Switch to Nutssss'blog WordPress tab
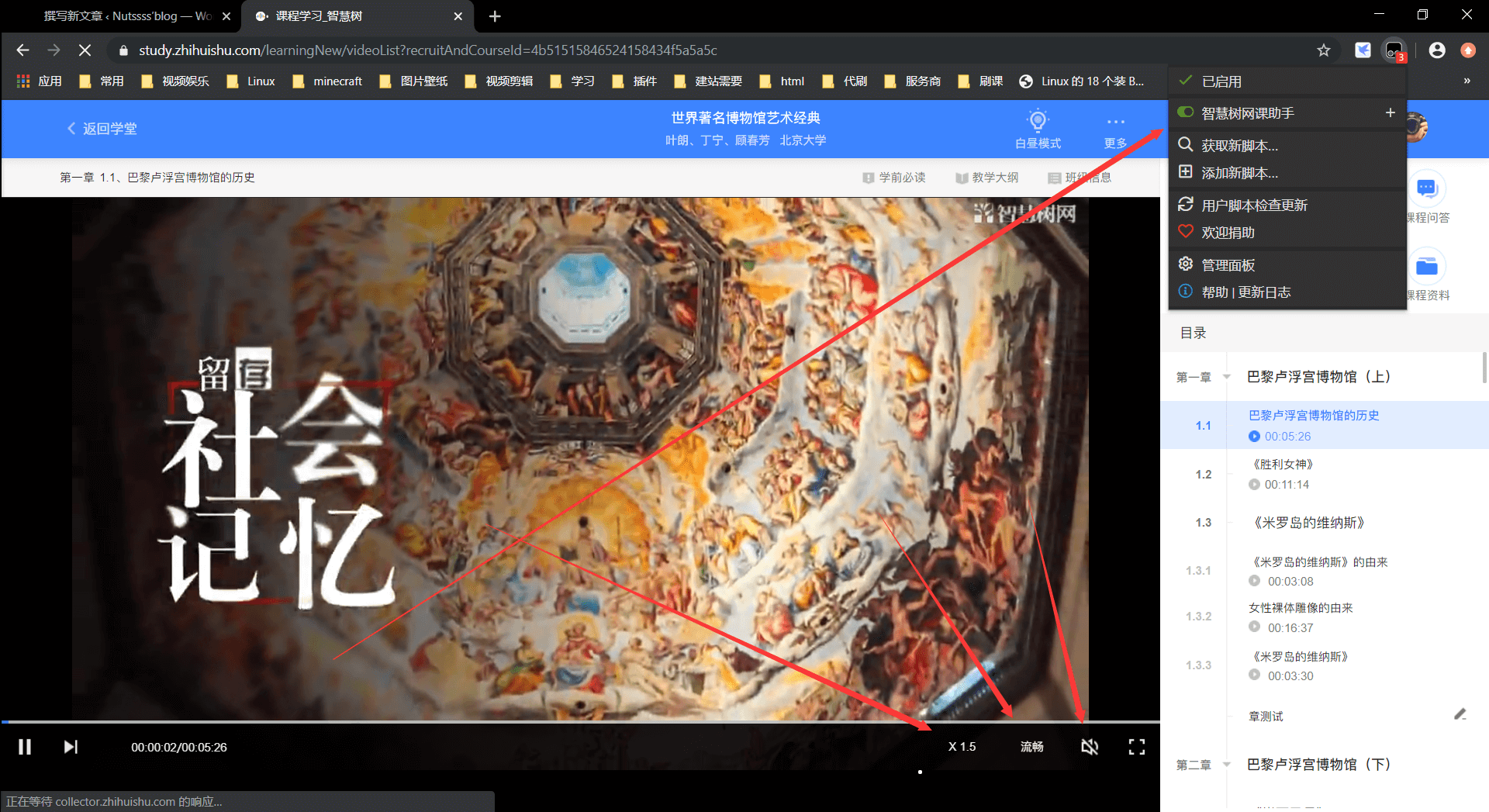The width and height of the screenshot is (1489, 812). (x=126, y=16)
